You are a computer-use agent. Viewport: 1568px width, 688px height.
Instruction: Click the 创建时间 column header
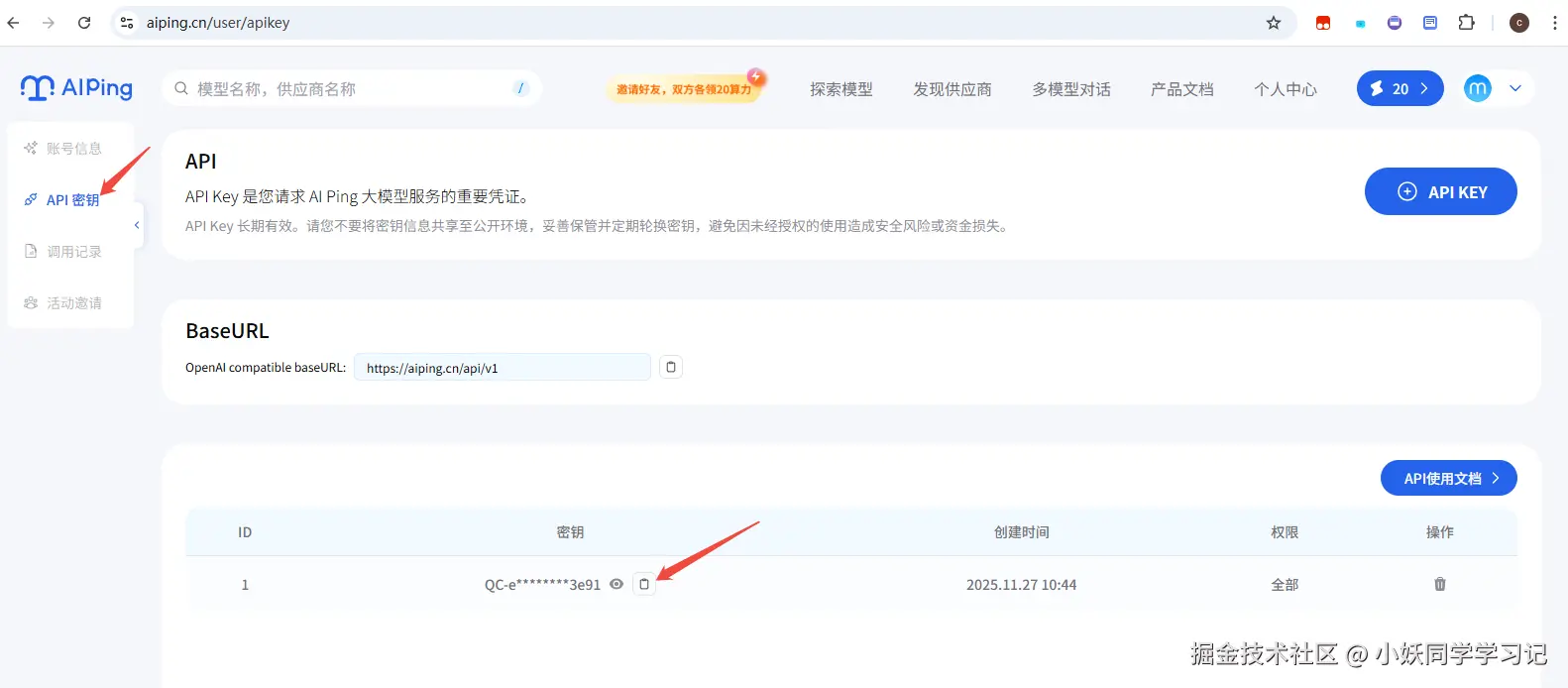(1021, 532)
